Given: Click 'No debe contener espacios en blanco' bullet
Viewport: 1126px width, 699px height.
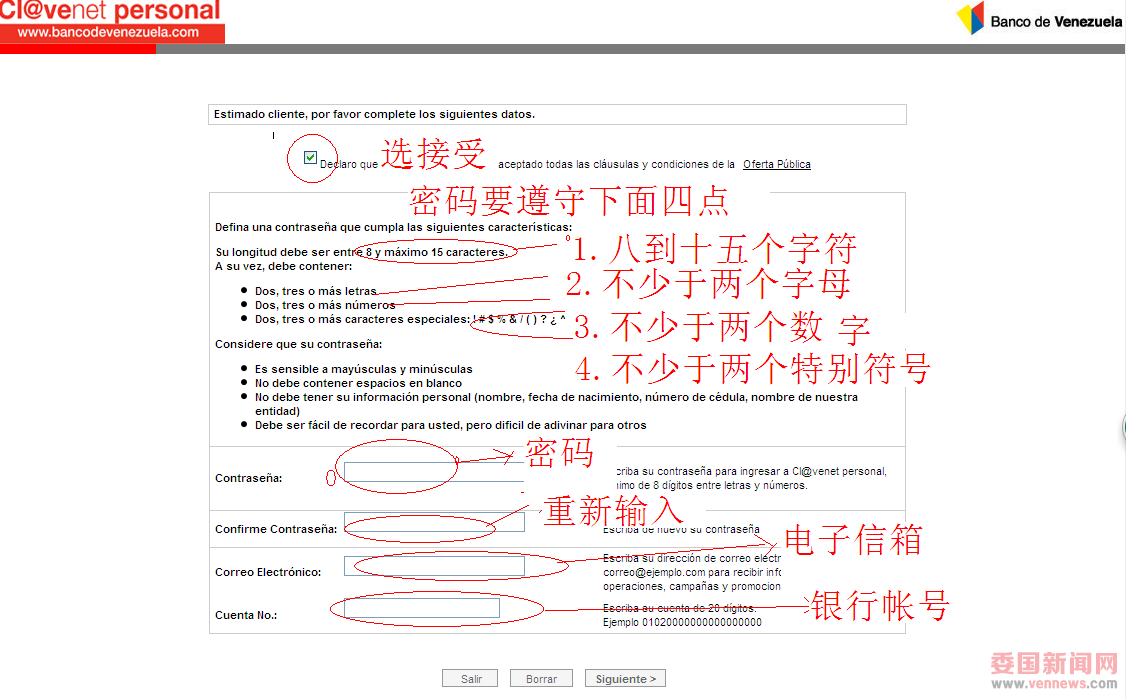Looking at the screenshot, I should [x=358, y=384].
